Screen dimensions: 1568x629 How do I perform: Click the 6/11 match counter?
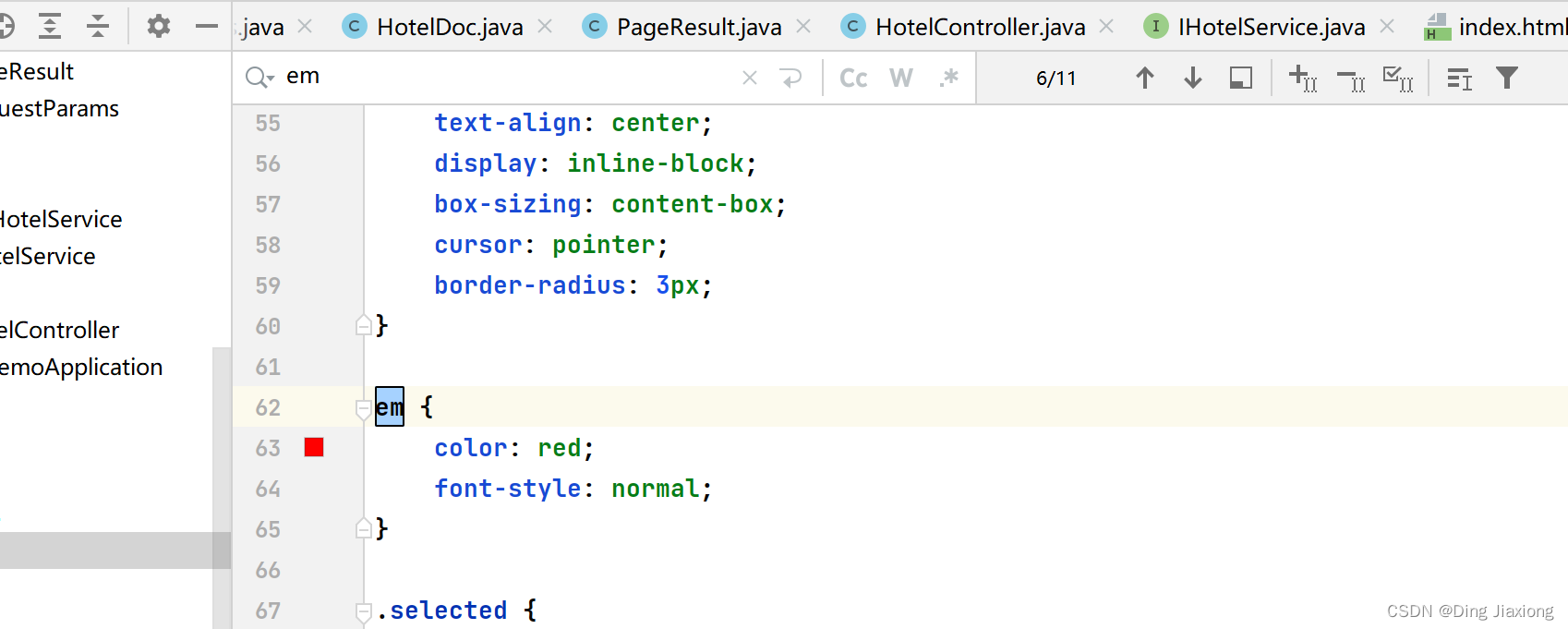[1056, 79]
